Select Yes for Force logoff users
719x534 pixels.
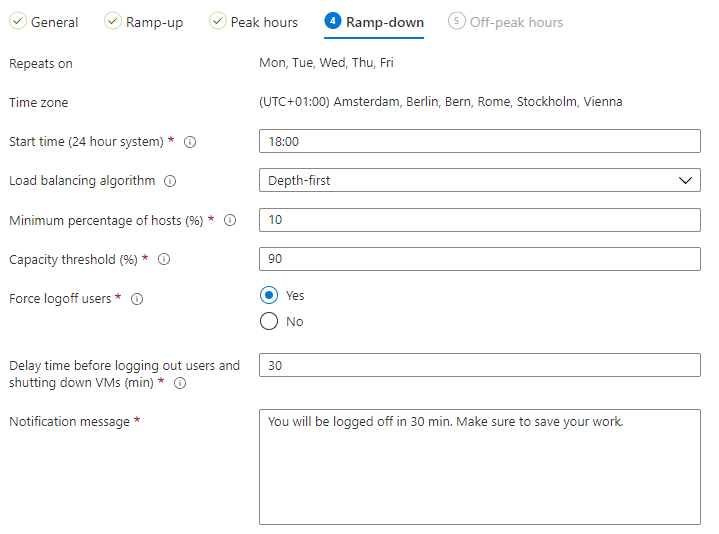pyautogui.click(x=269, y=295)
